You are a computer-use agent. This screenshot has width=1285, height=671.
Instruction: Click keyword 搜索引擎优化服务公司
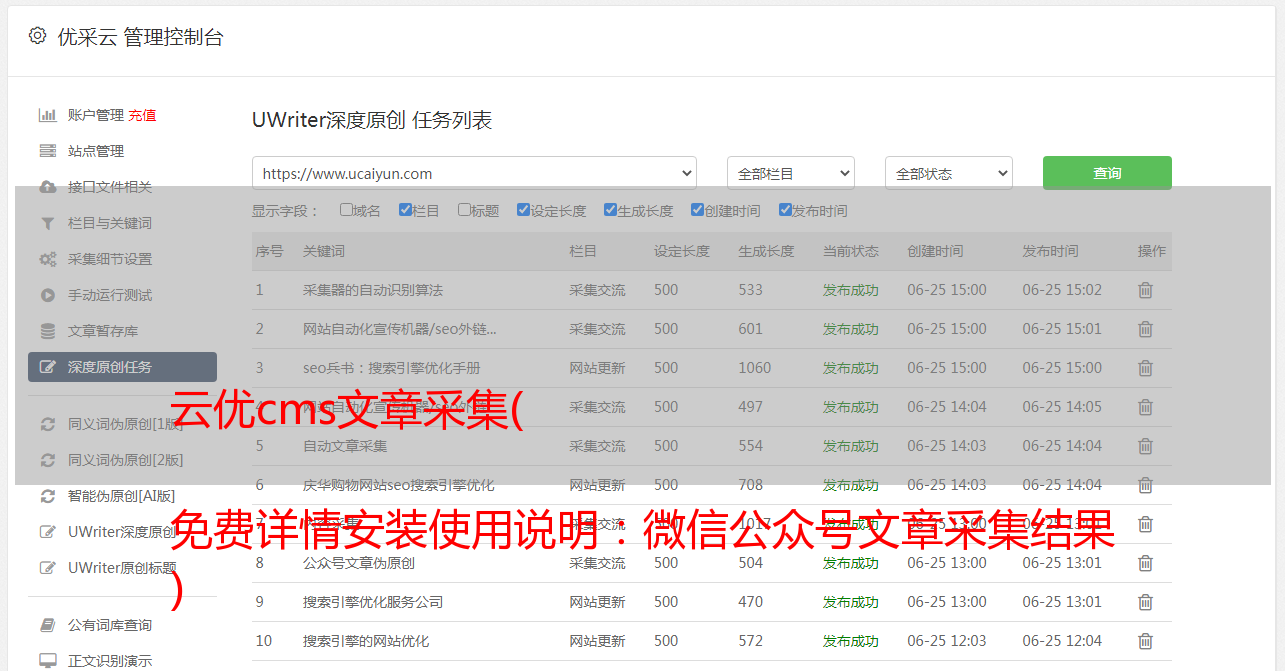(373, 602)
